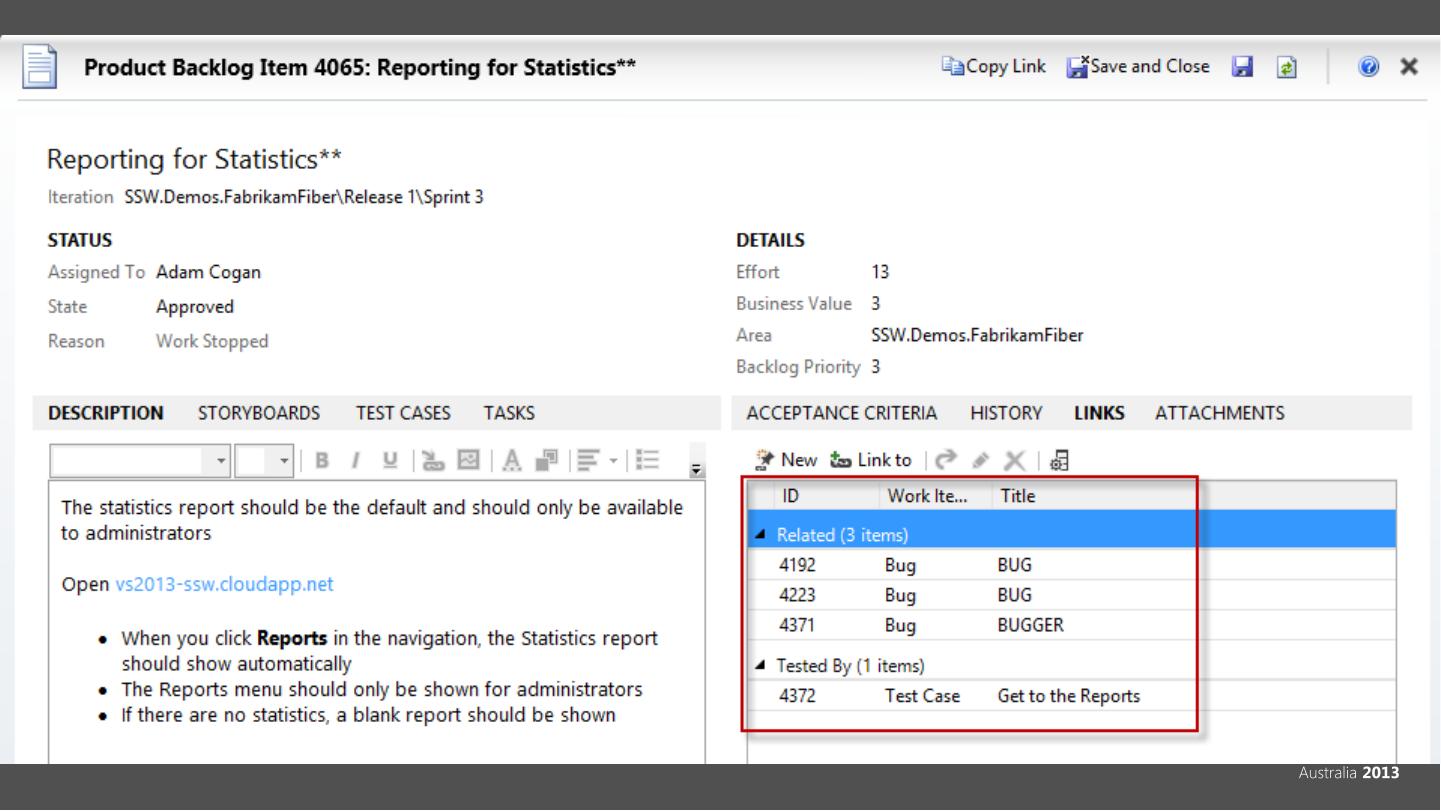Insert an image into the description
This screenshot has height=811, width=1441.
(x=468, y=460)
